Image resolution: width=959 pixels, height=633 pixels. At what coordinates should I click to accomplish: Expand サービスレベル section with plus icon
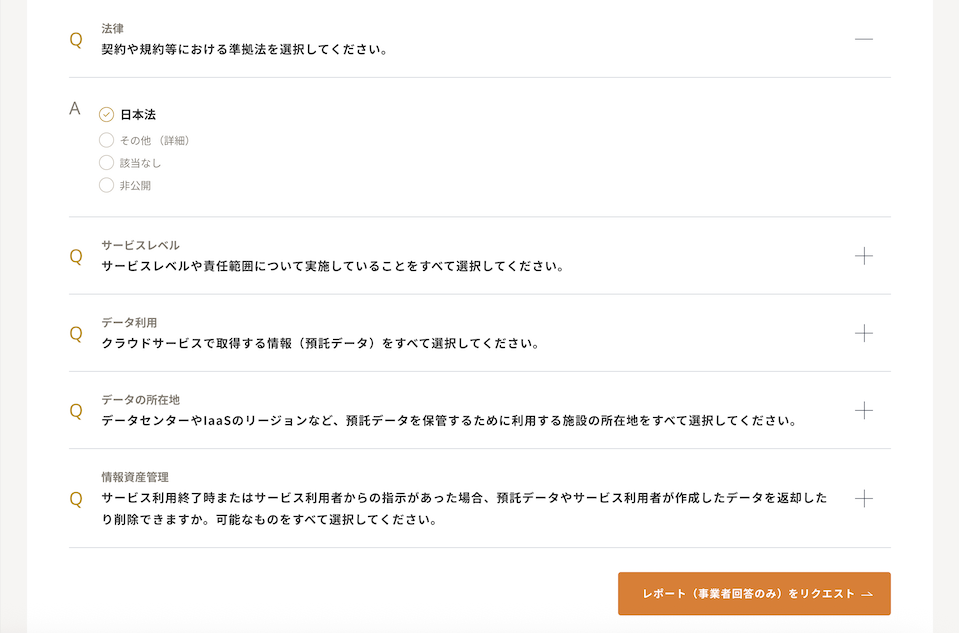click(x=864, y=256)
